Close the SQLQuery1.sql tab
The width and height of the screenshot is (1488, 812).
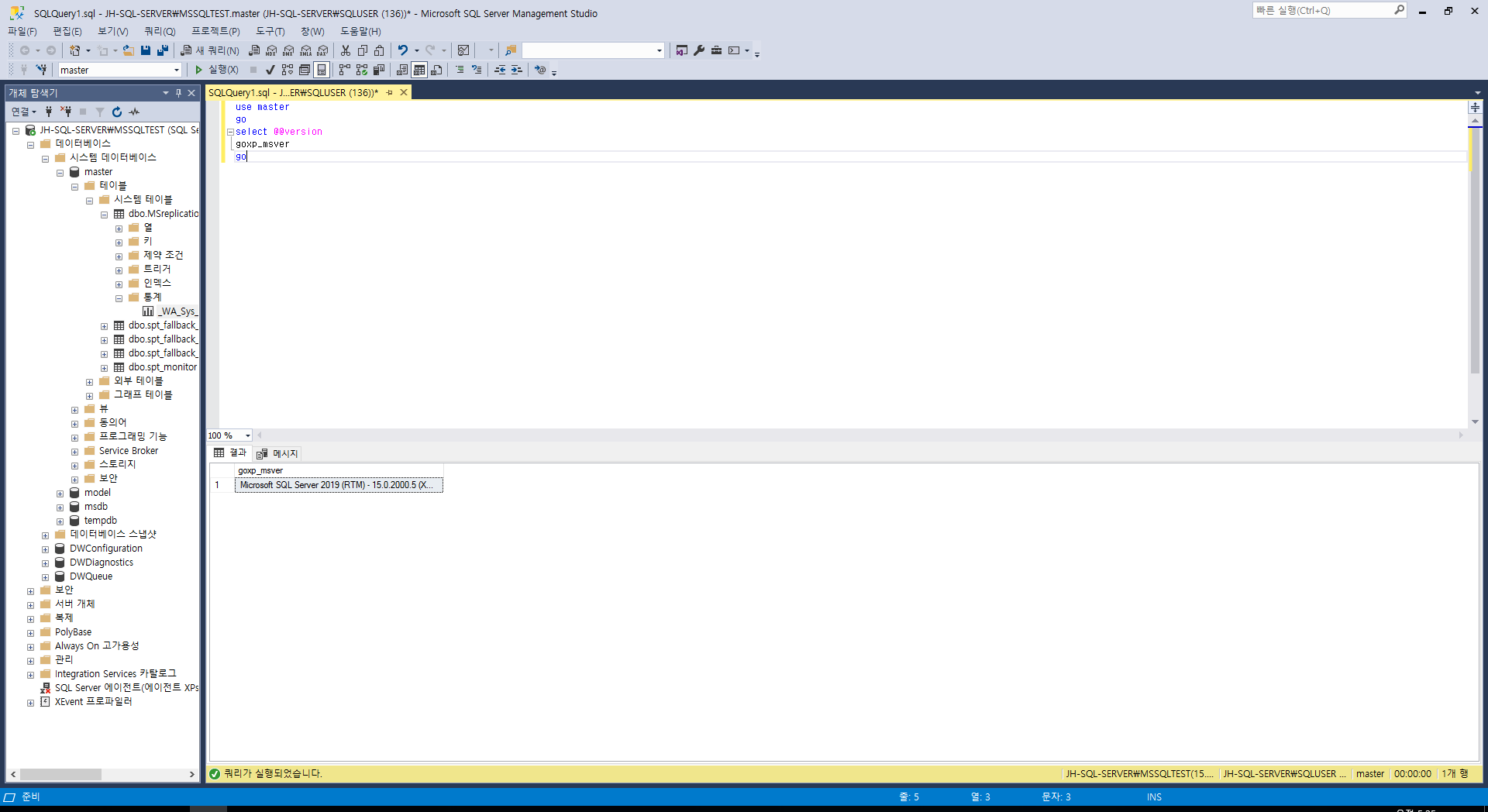tap(404, 92)
